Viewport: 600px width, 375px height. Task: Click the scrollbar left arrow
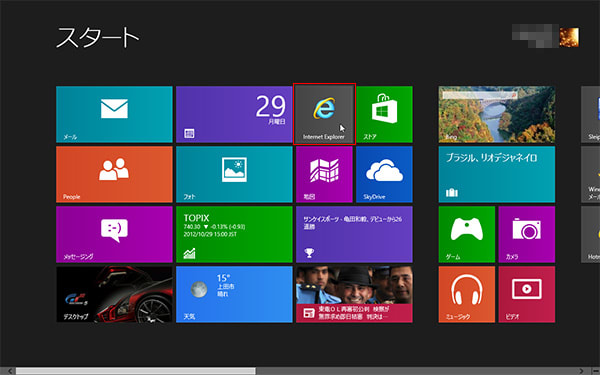10,371
